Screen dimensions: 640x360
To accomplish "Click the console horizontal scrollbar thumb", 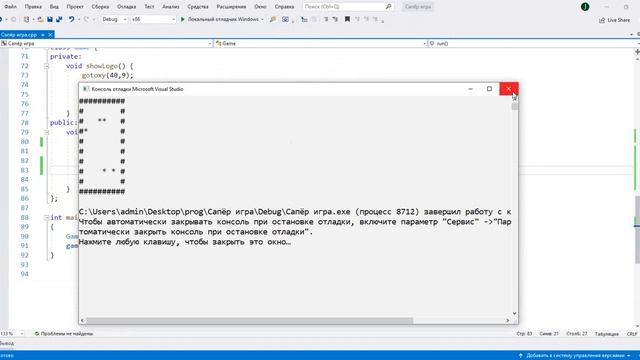I will 249,320.
